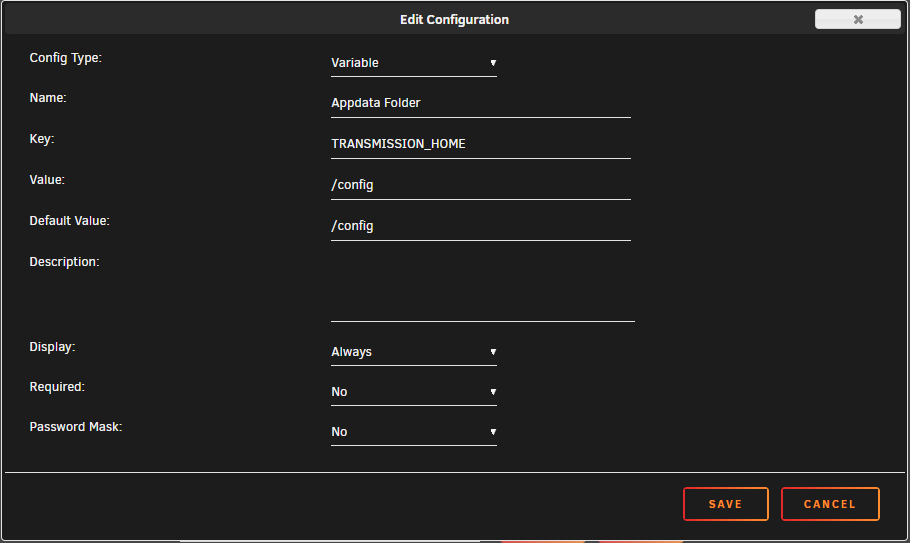This screenshot has width=910, height=543.
Task: Click the empty Description text area
Action: pos(483,288)
